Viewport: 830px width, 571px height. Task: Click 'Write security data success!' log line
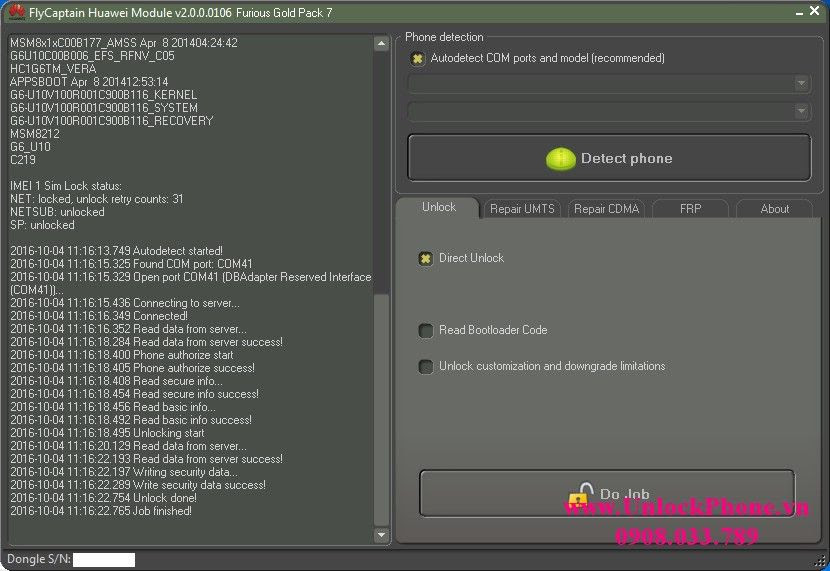[x=138, y=485]
